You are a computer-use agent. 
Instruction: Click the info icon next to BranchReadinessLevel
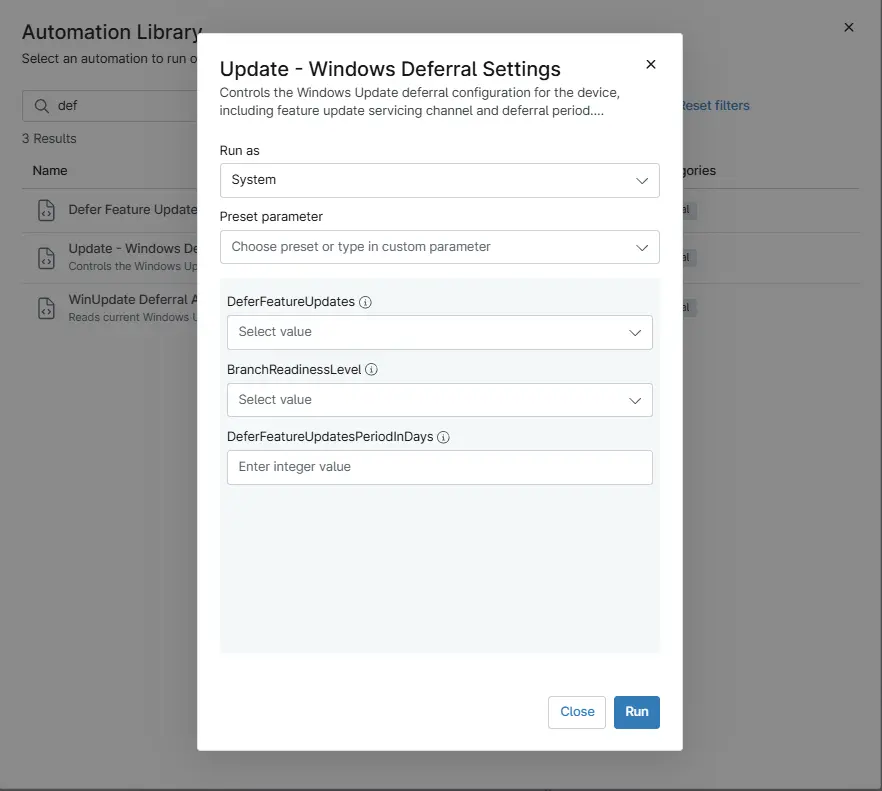point(371,369)
